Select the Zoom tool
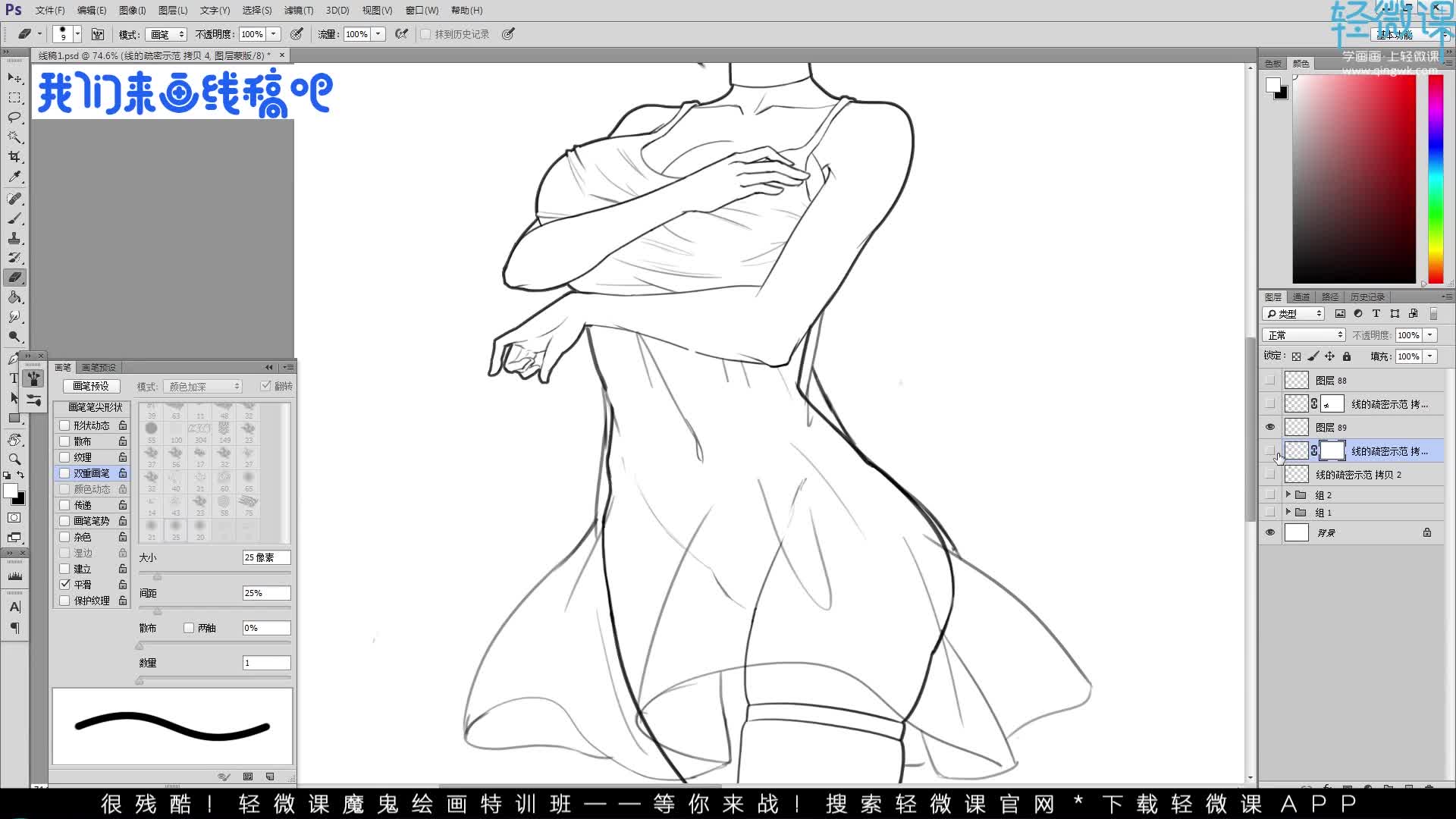 (x=14, y=460)
